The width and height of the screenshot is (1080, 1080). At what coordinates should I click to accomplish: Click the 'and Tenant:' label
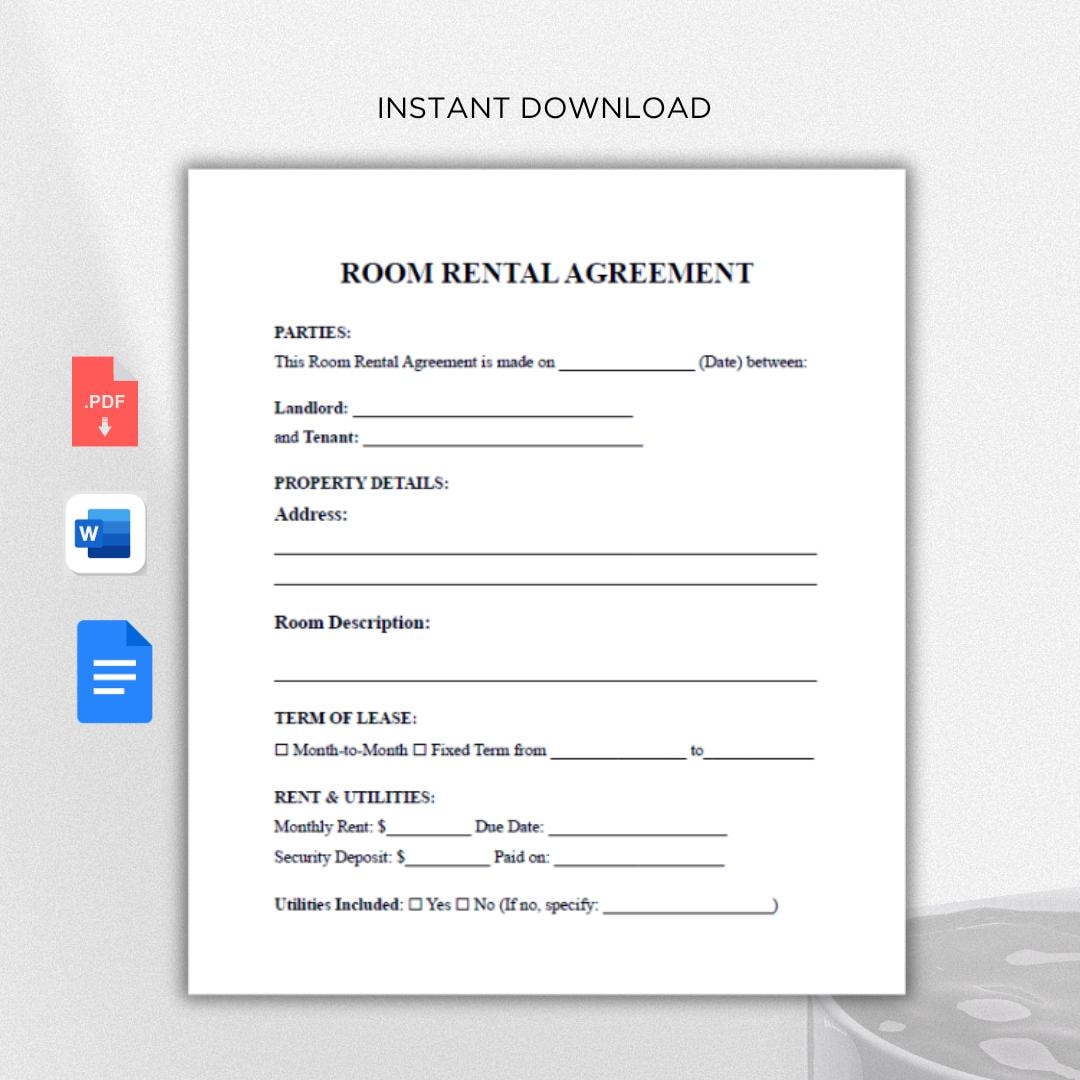coord(317,437)
